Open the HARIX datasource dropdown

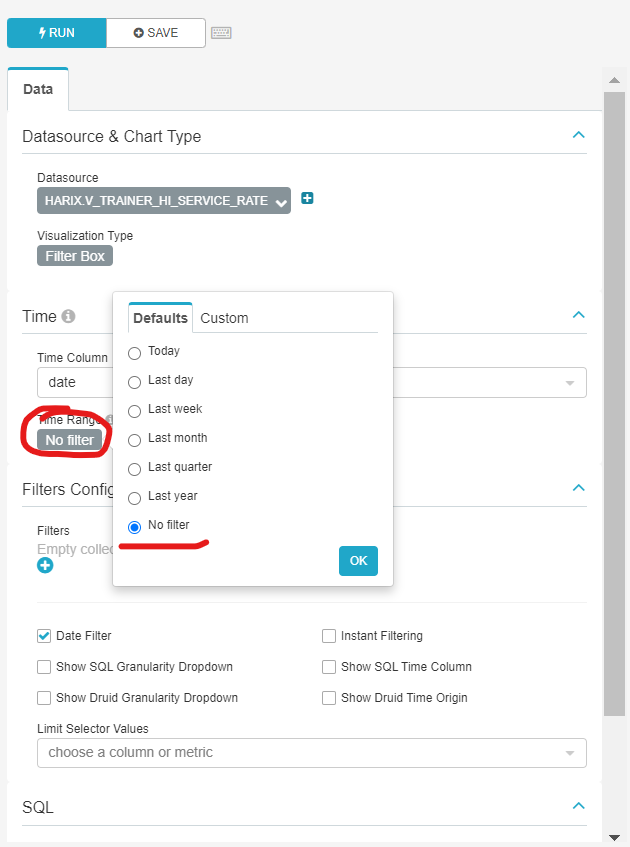(x=163, y=200)
